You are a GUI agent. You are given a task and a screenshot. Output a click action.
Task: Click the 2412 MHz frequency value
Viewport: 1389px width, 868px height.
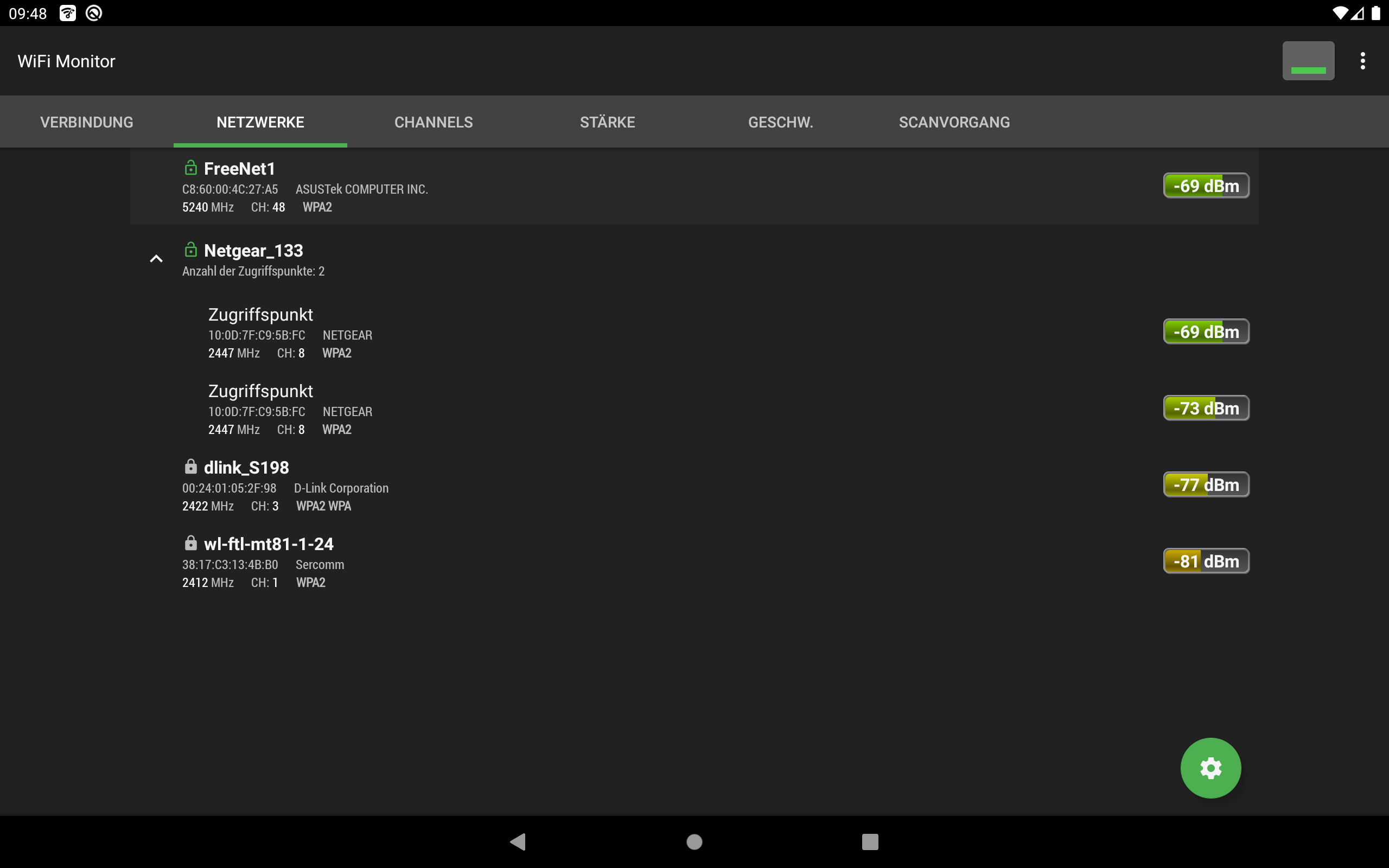[x=208, y=582]
